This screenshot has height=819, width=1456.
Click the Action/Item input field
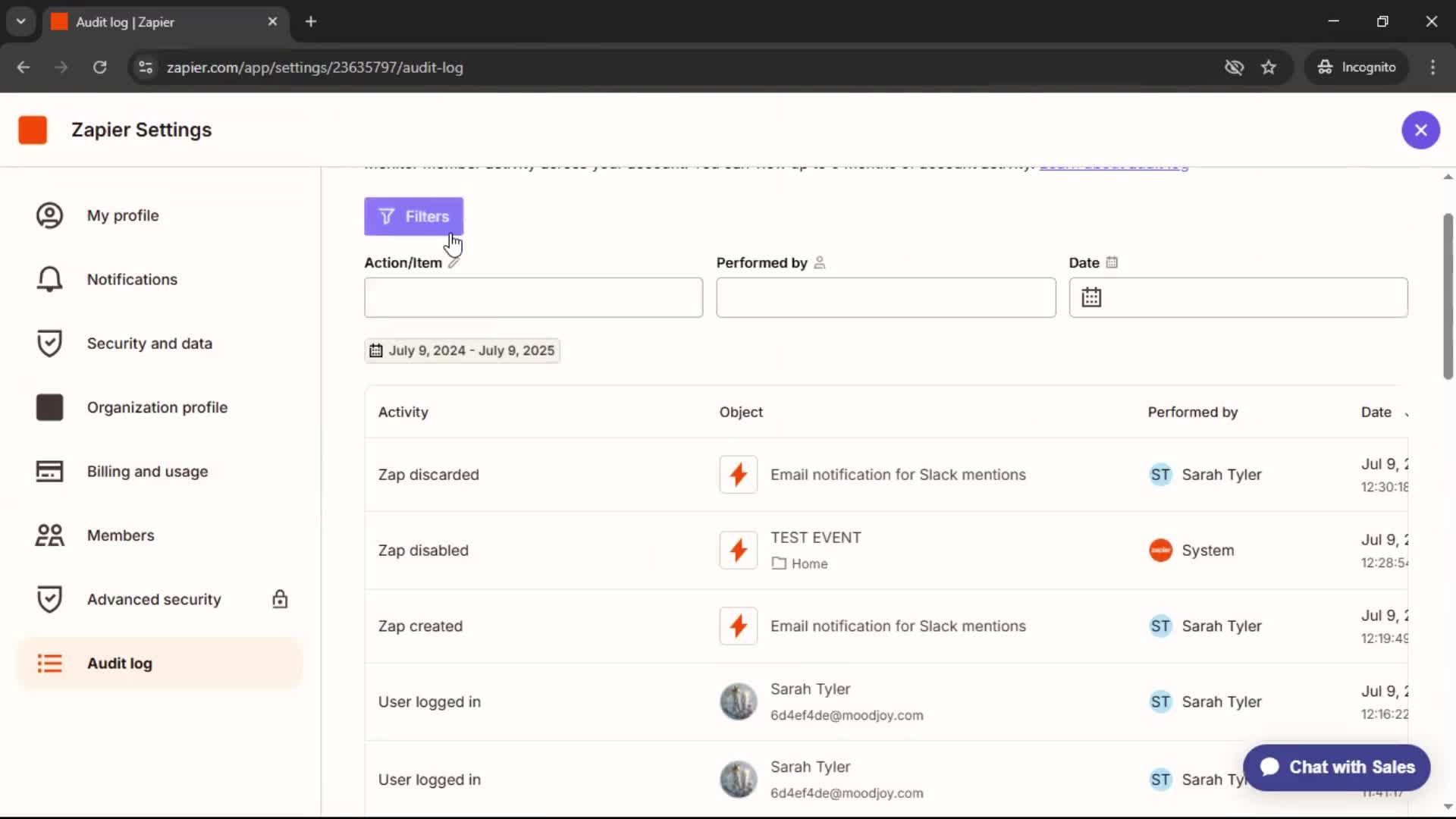(533, 297)
